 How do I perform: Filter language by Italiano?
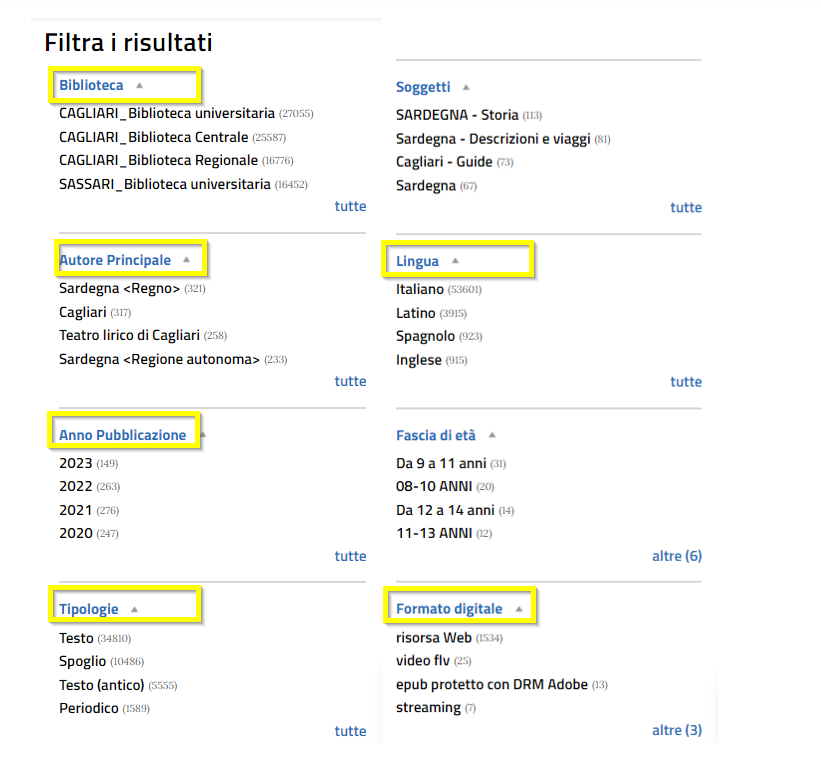420,289
